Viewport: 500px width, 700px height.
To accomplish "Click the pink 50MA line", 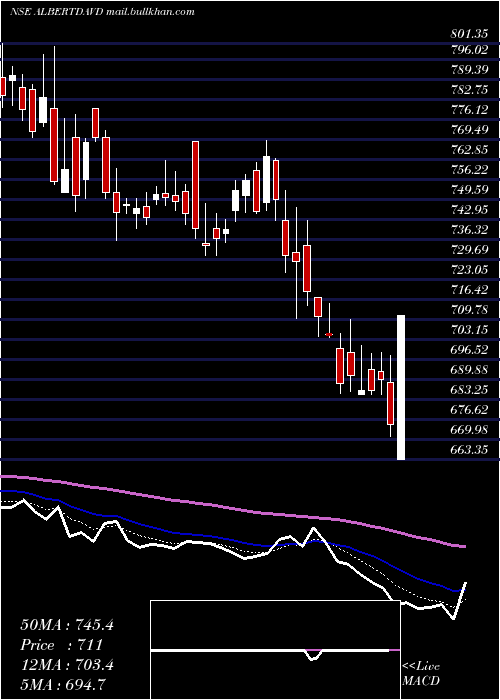I will pyautogui.click(x=232, y=509).
